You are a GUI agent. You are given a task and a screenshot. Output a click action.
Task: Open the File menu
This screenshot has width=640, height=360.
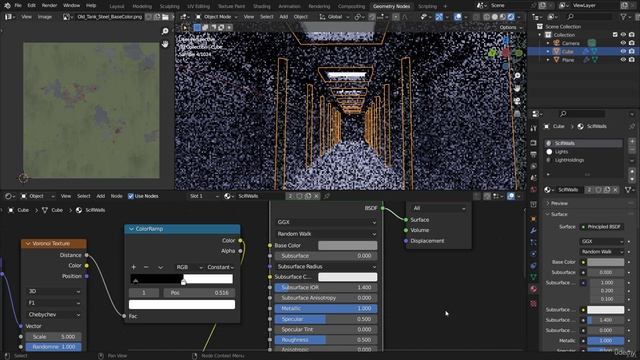(18, 6)
